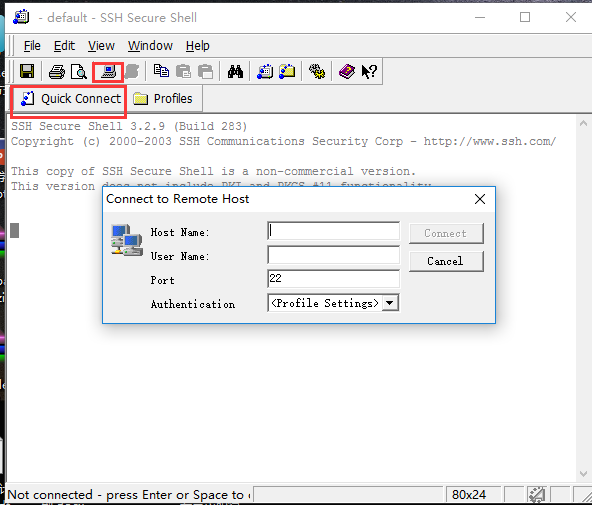Open the Profiles folder button

click(x=163, y=99)
